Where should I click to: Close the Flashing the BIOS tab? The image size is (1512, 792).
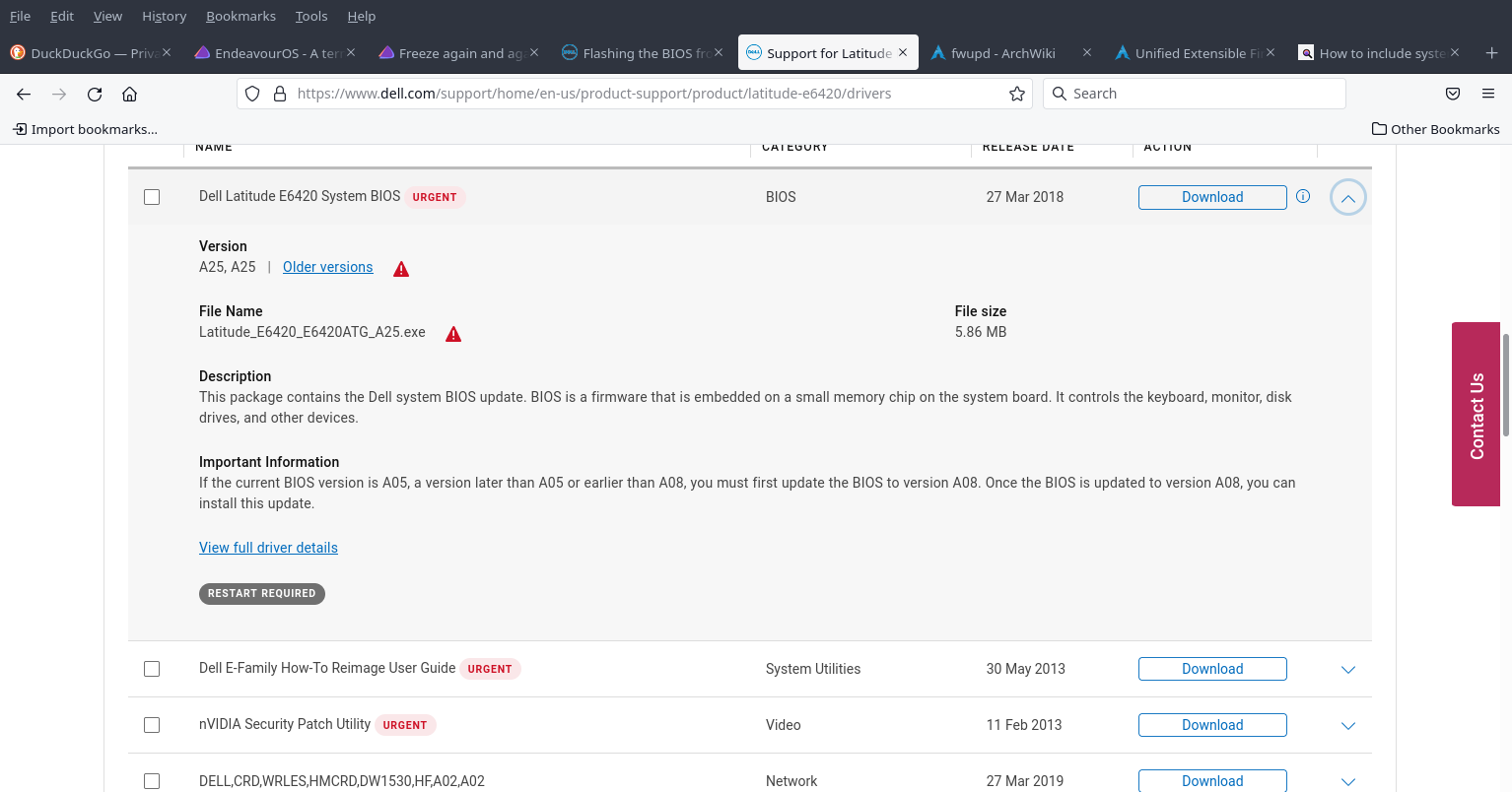click(719, 52)
